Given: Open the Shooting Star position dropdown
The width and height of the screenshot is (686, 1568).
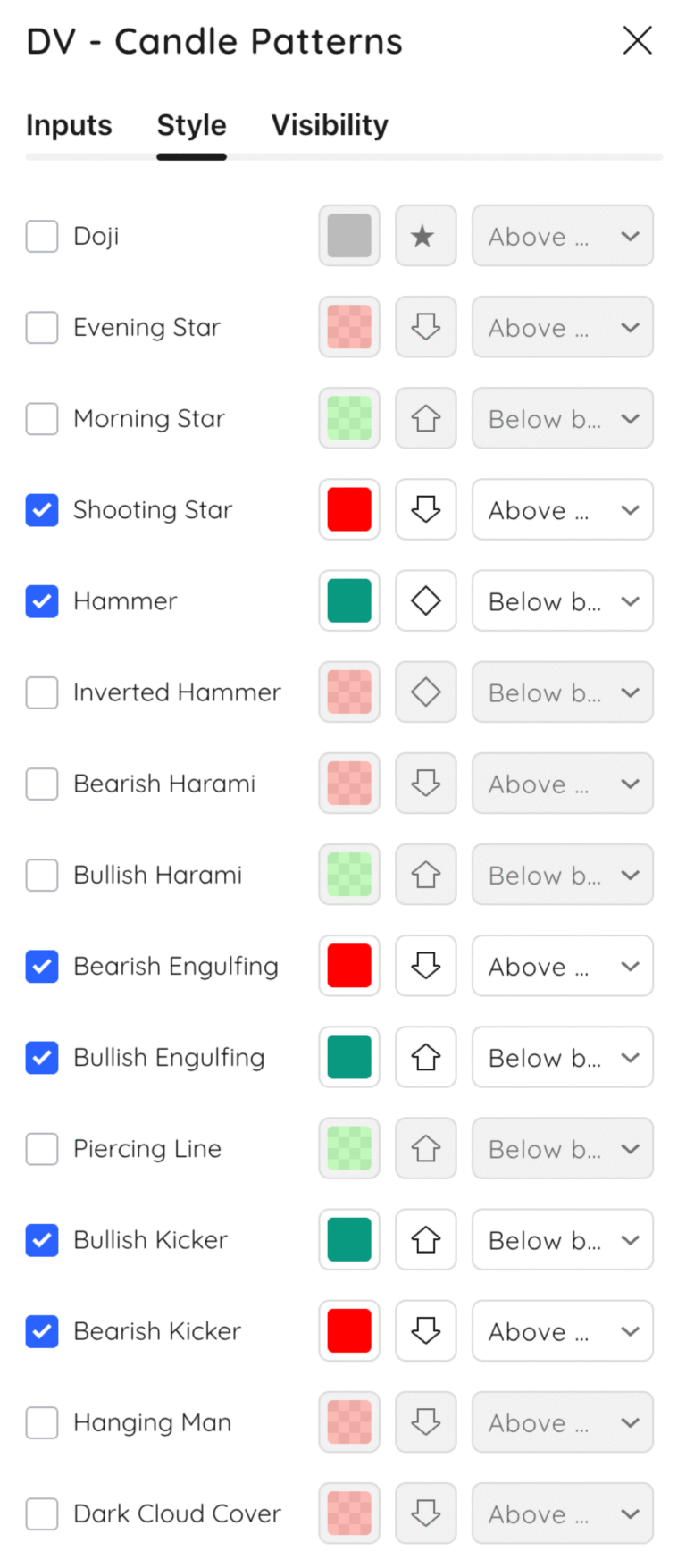Looking at the screenshot, I should click(563, 509).
